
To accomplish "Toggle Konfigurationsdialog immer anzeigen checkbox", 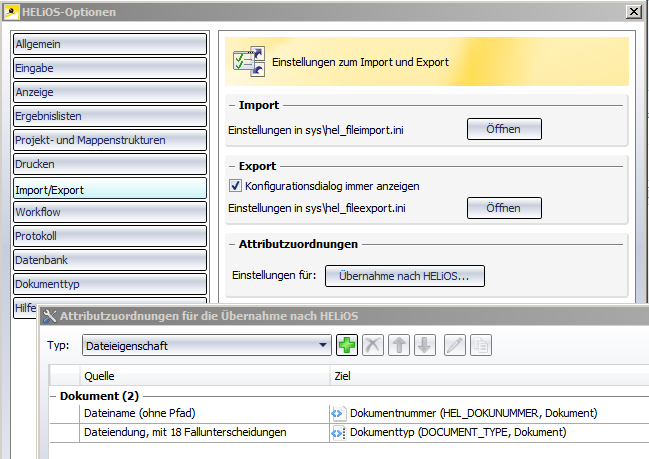I will coord(236,185).
